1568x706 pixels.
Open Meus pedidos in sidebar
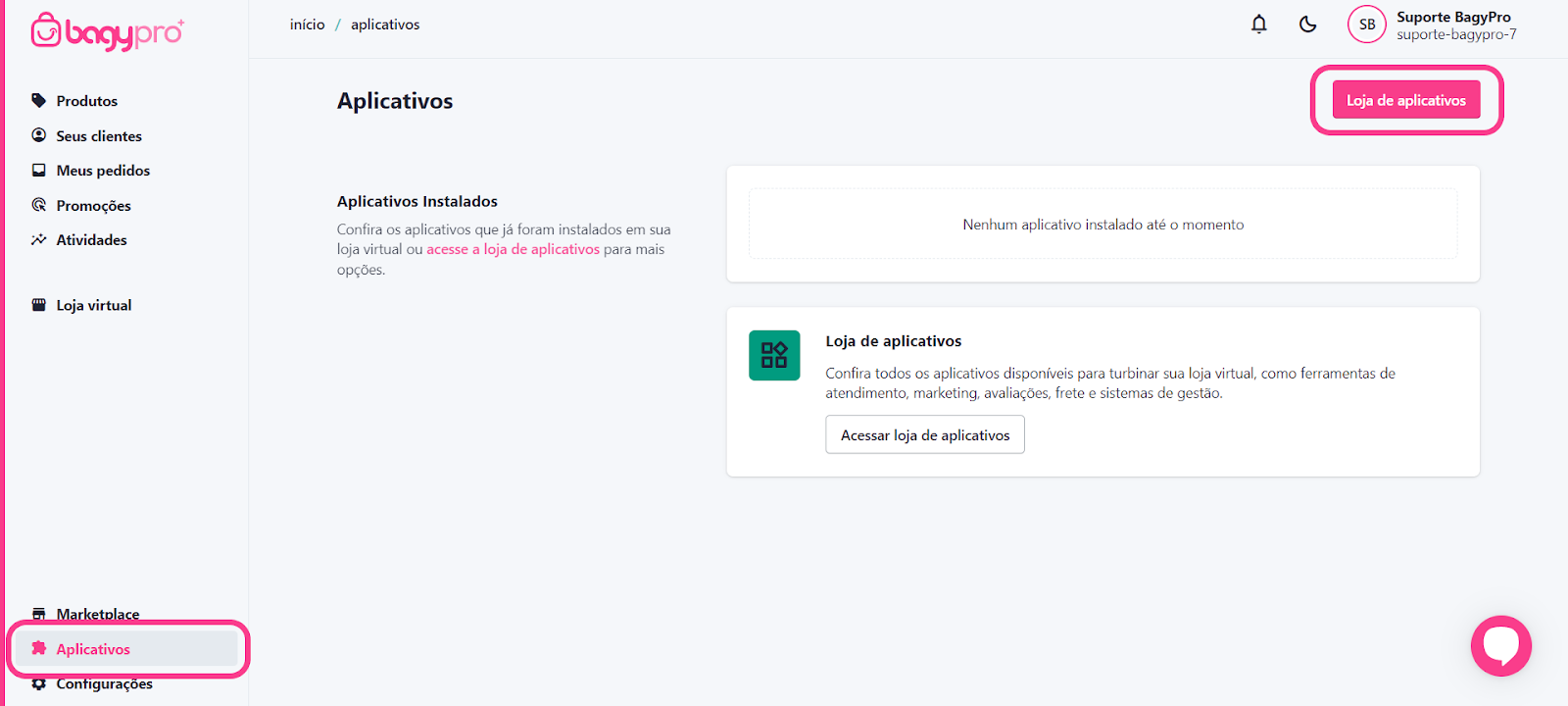(x=103, y=171)
